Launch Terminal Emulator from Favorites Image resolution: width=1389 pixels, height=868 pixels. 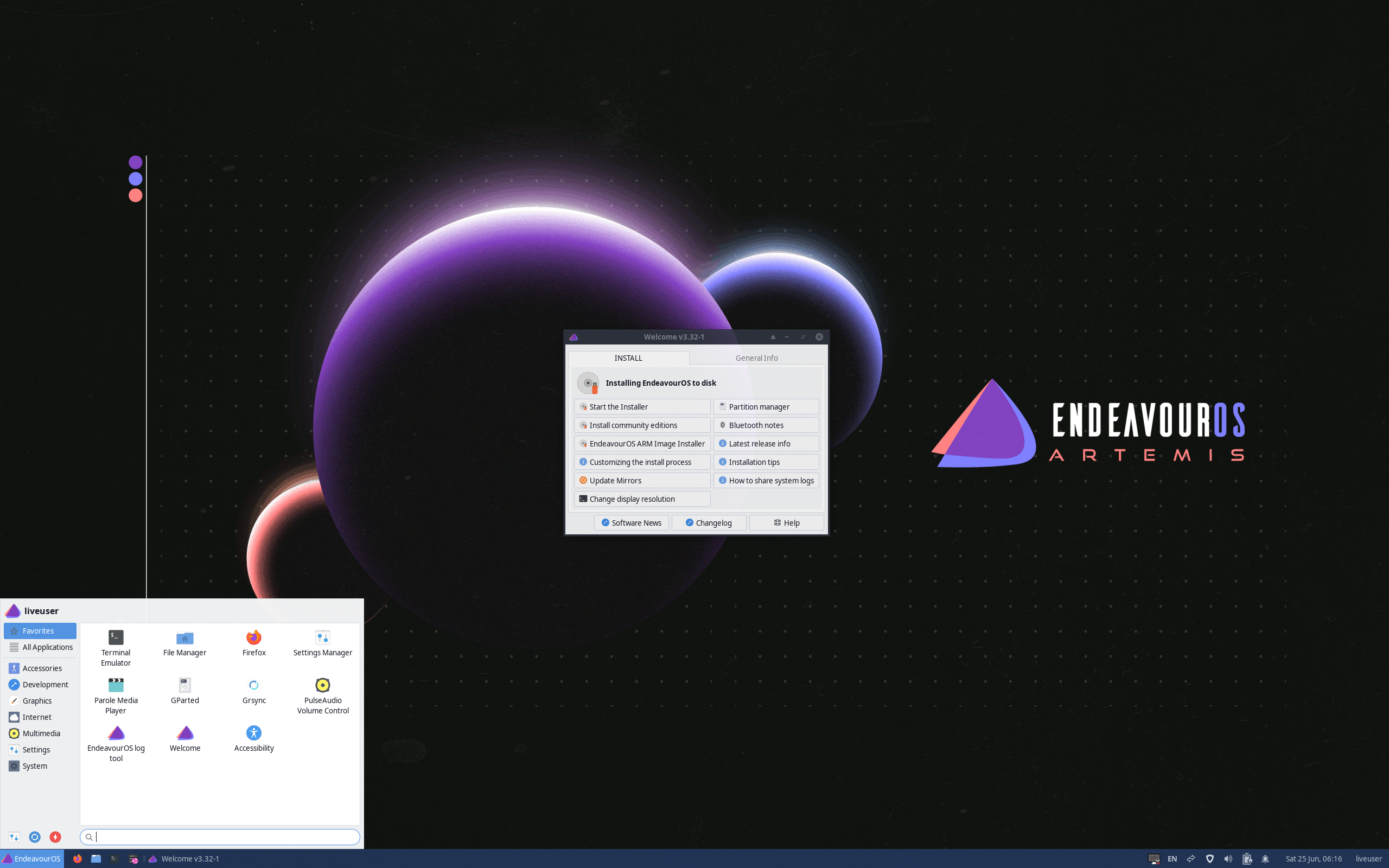[116, 648]
